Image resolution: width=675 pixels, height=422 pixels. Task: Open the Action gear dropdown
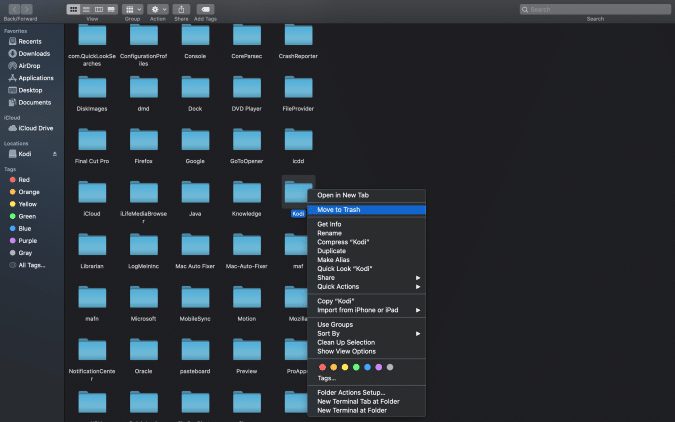tap(158, 9)
